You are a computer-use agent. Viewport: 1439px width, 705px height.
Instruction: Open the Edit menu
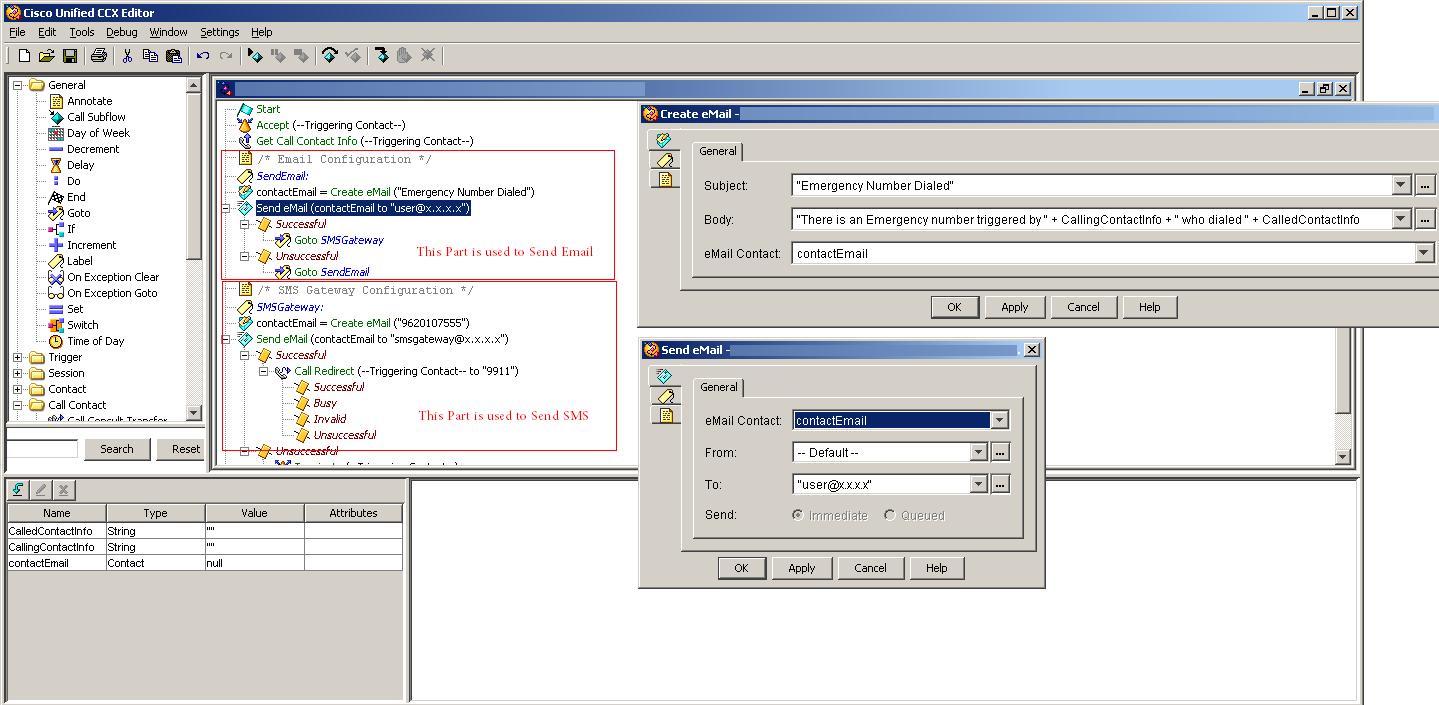(x=47, y=32)
